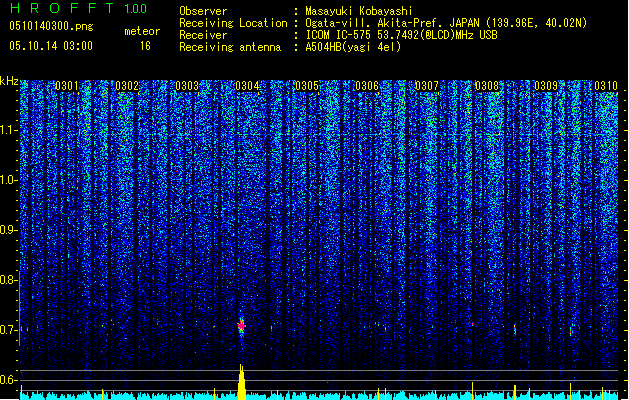
Task: Click the 0.6 frequency axis label
Action: (9, 380)
